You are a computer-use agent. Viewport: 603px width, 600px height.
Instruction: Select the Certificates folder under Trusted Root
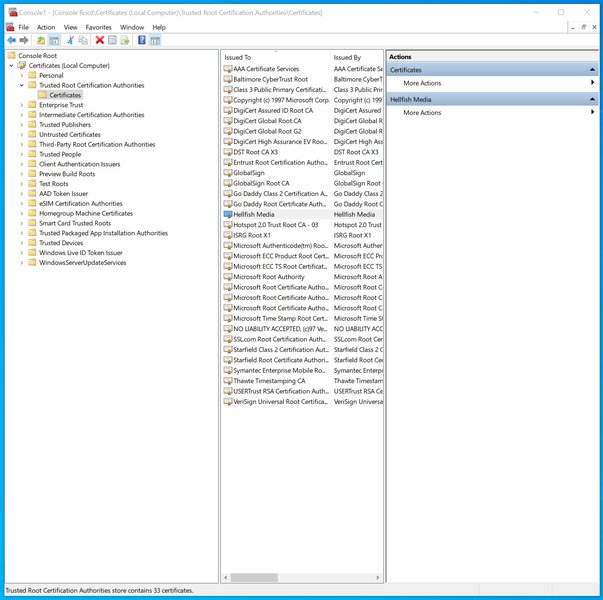[65, 95]
